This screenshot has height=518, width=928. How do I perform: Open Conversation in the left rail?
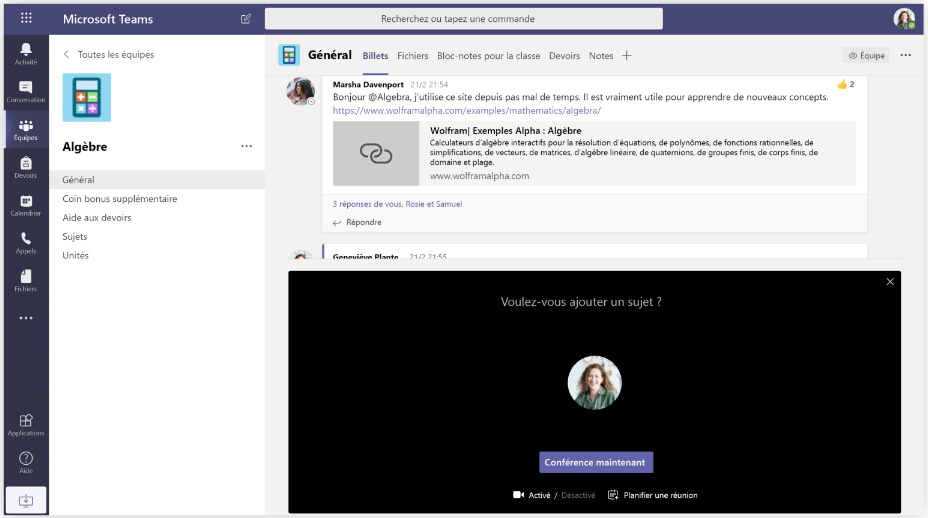[25, 91]
